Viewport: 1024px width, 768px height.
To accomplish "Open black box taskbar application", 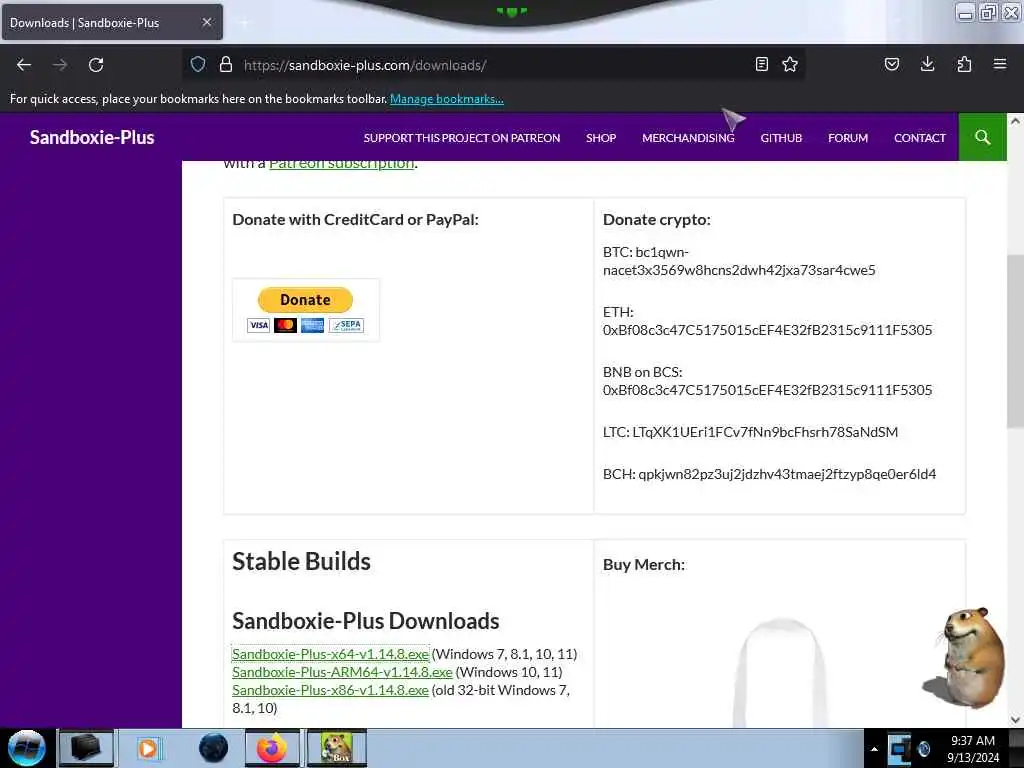I will pyautogui.click(x=86, y=748).
